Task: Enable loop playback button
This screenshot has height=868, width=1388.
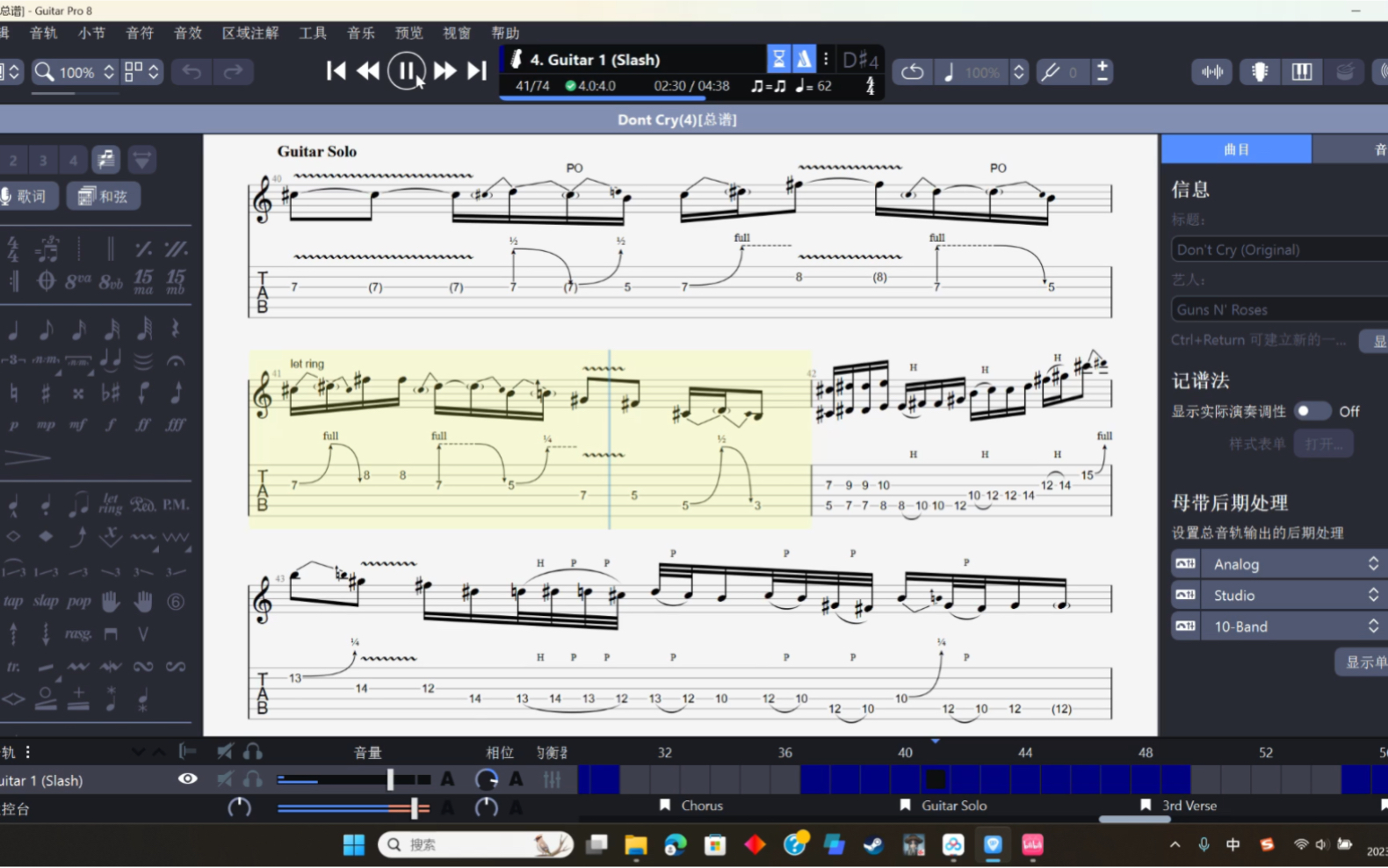Action: coord(912,72)
